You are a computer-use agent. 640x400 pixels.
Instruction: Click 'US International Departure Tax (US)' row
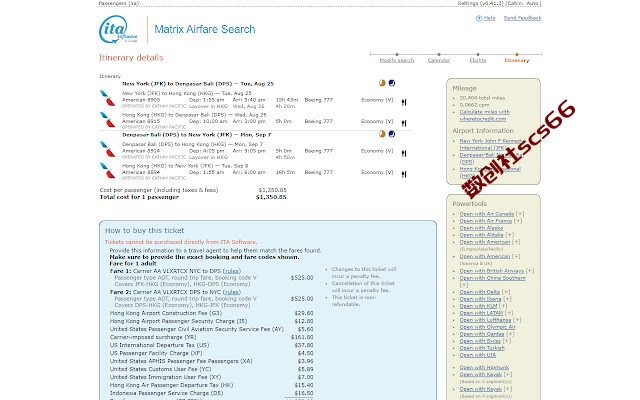[211, 345]
